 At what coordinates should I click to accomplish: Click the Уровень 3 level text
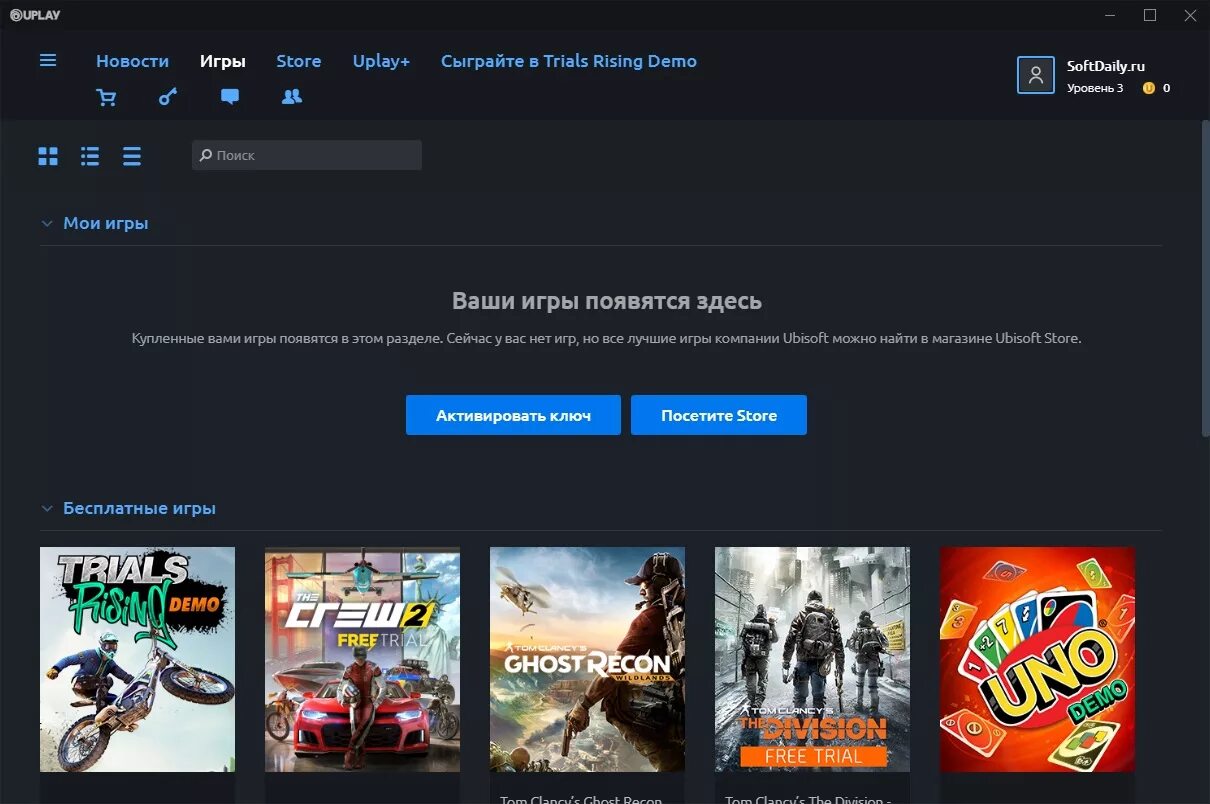pyautogui.click(x=1095, y=88)
